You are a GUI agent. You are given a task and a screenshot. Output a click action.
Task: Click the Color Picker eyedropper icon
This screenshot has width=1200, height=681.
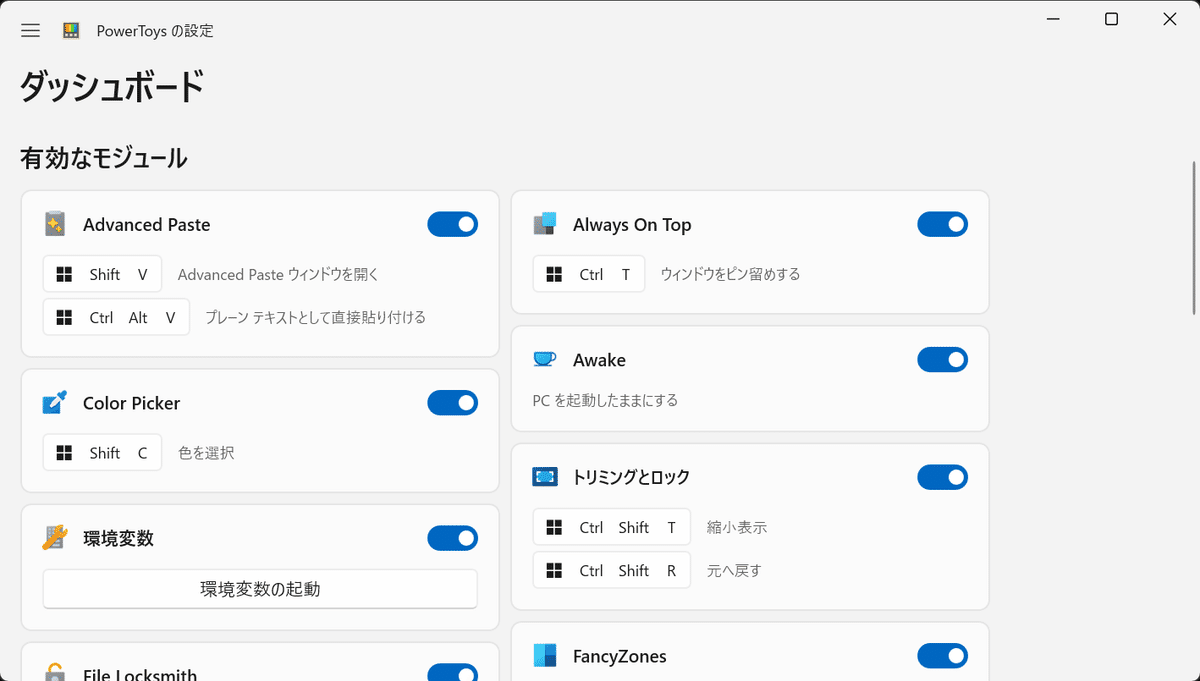55,402
